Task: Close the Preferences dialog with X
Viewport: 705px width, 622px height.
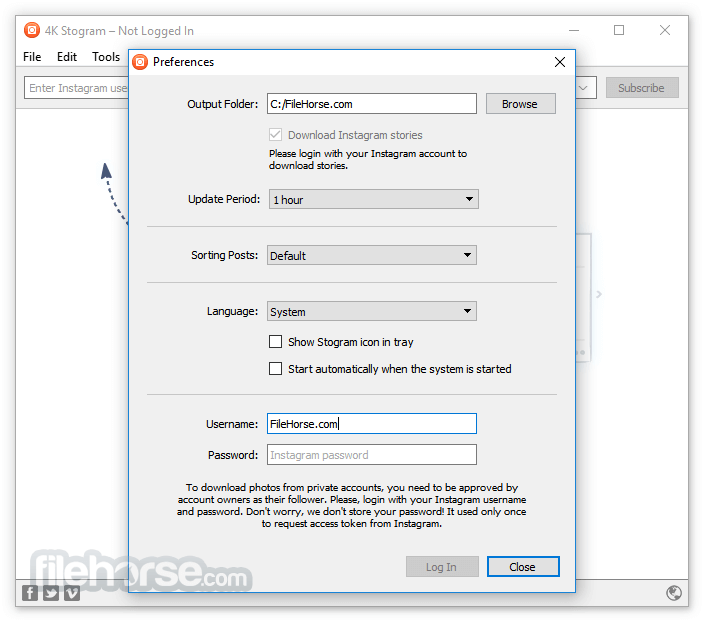Action: [x=560, y=62]
